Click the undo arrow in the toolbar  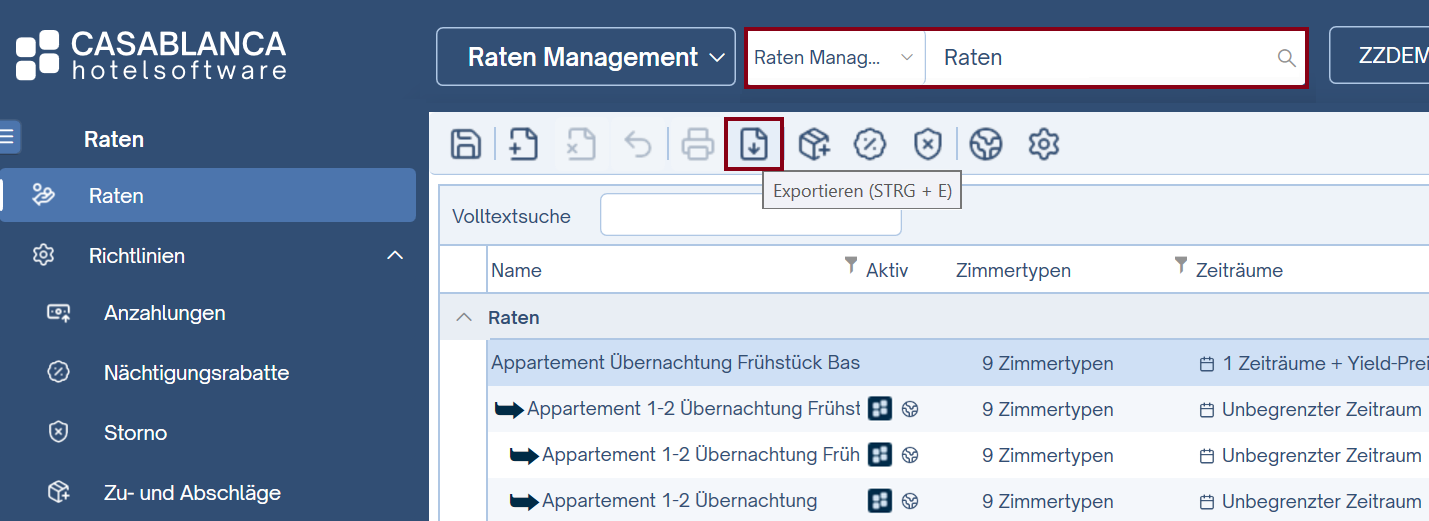click(x=638, y=144)
